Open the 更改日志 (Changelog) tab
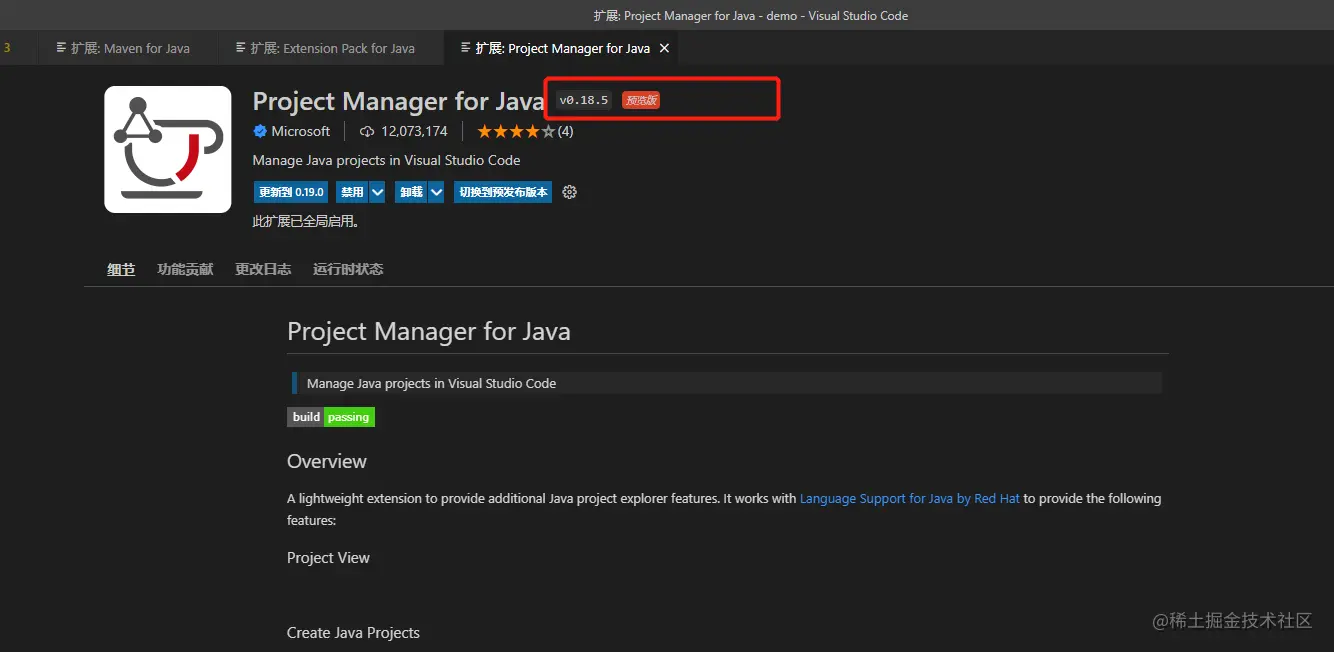 [263, 269]
